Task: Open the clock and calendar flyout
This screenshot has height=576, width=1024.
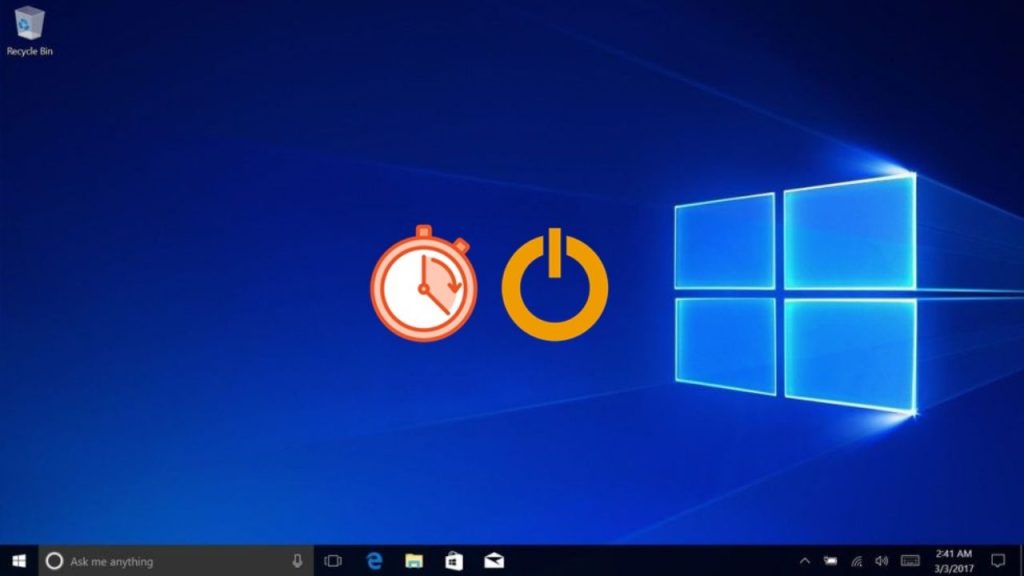Action: coord(953,561)
